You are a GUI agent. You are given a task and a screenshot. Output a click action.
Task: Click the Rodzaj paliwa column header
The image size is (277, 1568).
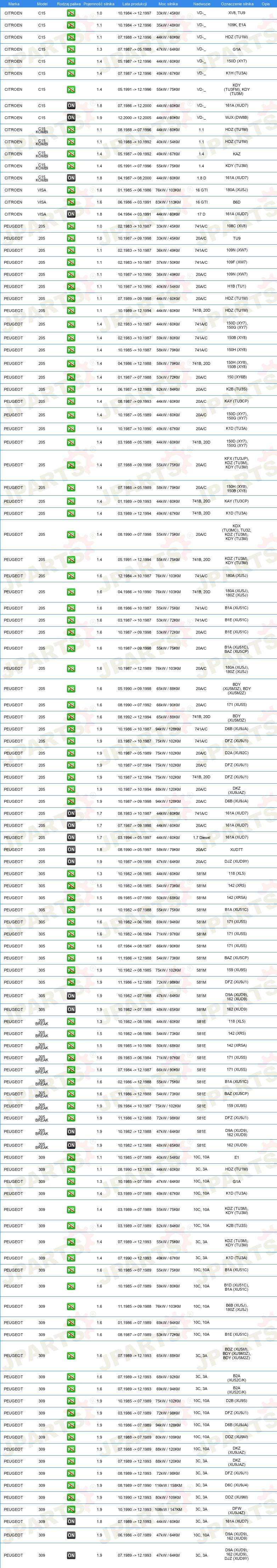pyautogui.click(x=69, y=4)
